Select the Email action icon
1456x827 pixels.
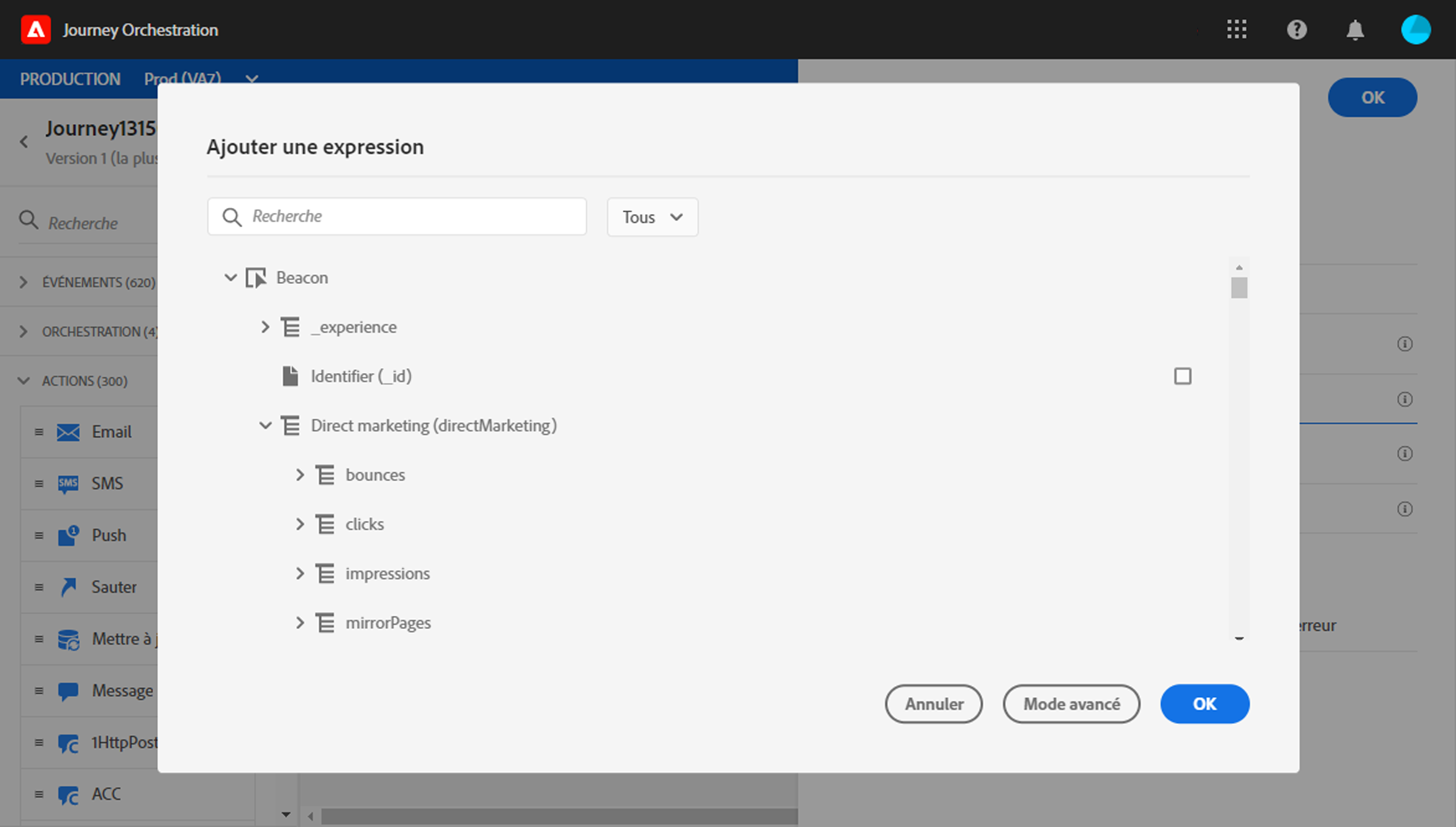(68, 432)
